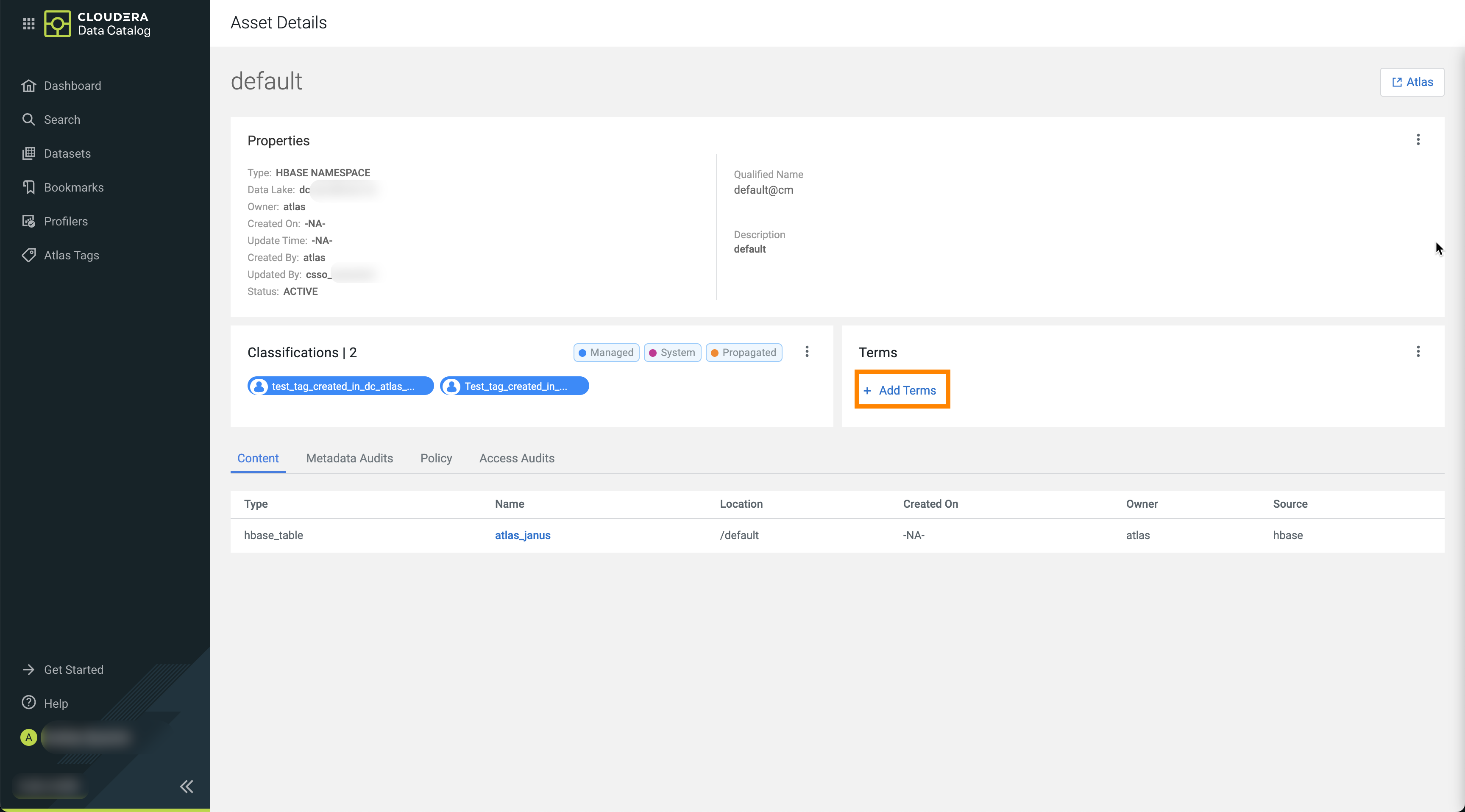Open the Search page

pyautogui.click(x=62, y=120)
